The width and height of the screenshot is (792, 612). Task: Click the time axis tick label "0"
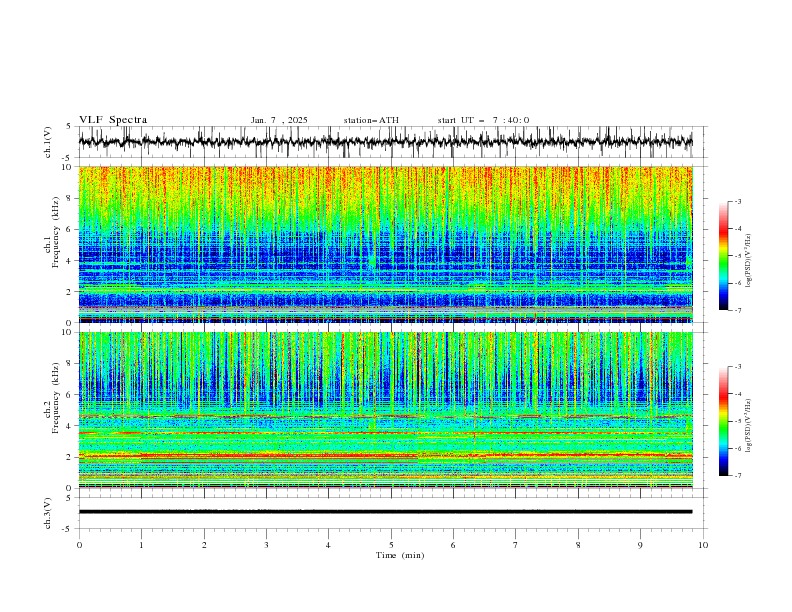(79, 545)
